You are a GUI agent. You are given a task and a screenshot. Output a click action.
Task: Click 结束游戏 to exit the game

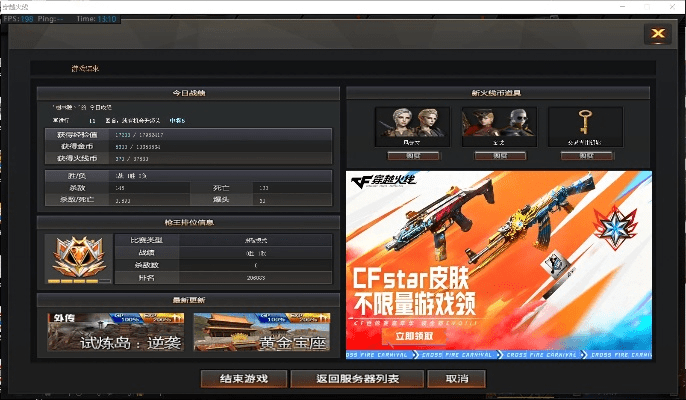coord(244,379)
